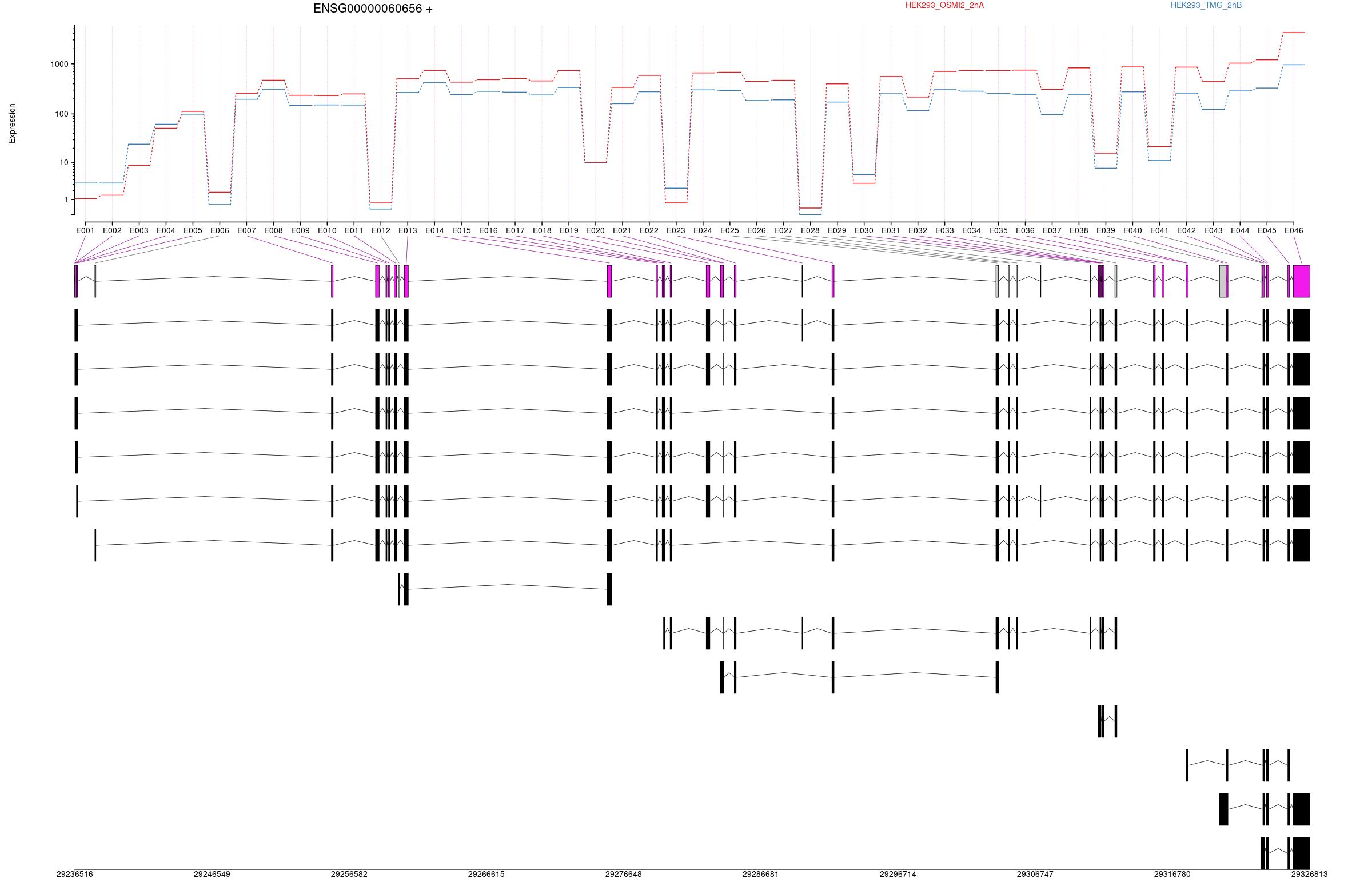Click exon label E001

pyautogui.click(x=85, y=231)
